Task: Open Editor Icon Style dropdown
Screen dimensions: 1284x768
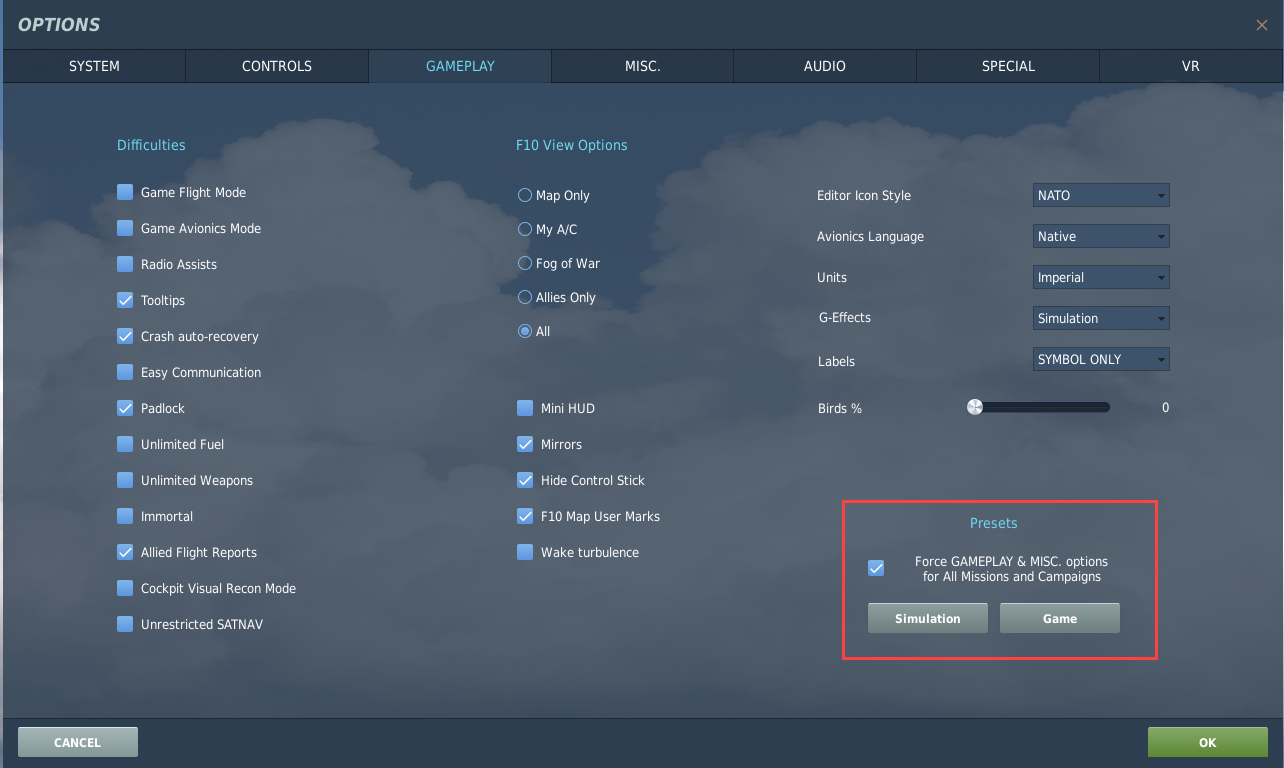Action: [x=1101, y=195]
